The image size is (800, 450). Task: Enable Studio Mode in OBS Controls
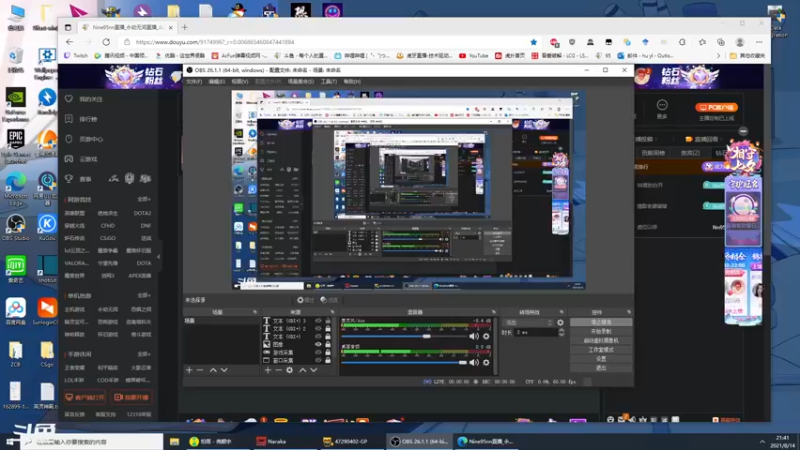tap(601, 350)
